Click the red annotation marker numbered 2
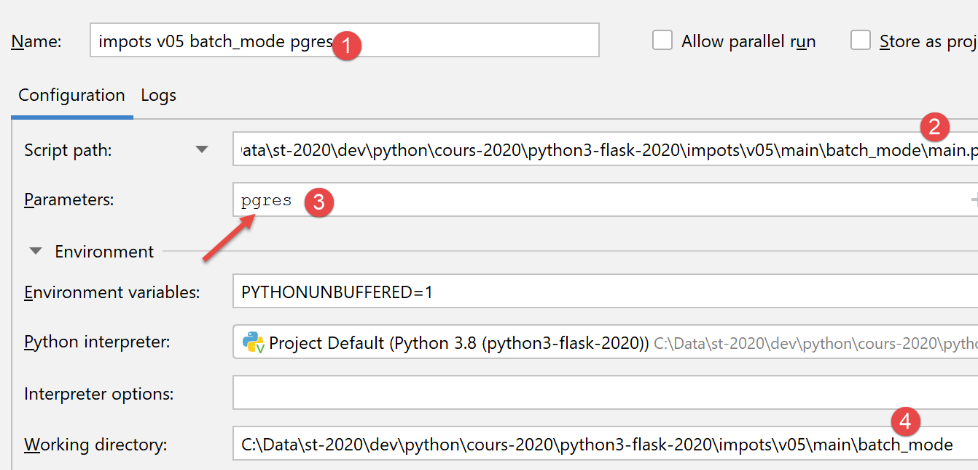The height and width of the screenshot is (470, 978). [x=935, y=127]
